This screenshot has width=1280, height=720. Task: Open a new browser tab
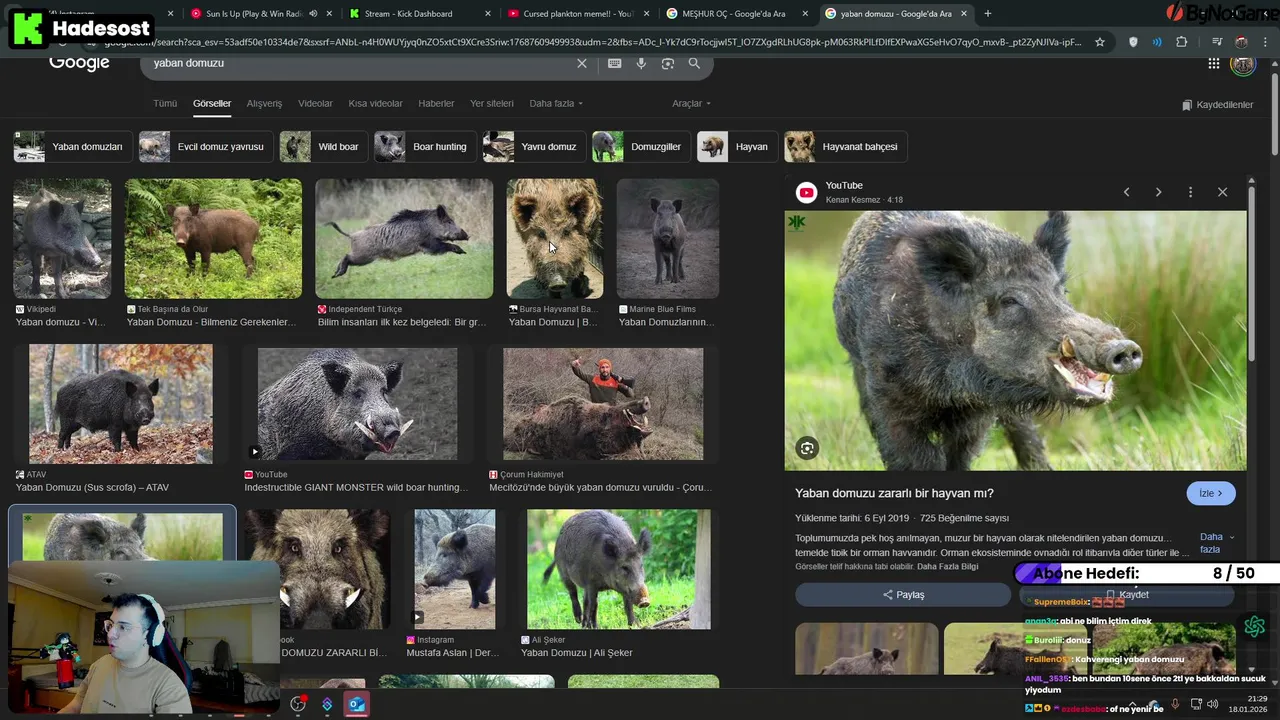(988, 14)
